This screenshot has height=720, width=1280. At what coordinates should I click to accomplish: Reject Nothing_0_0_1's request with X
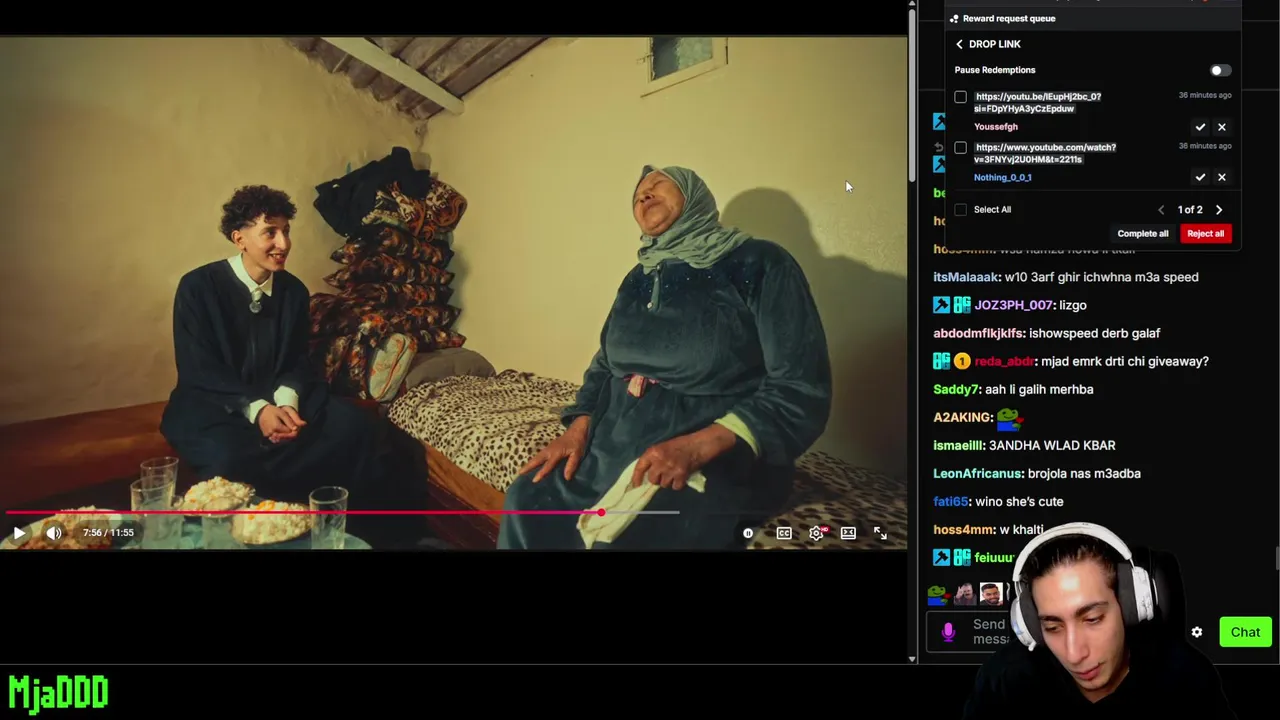1222,177
